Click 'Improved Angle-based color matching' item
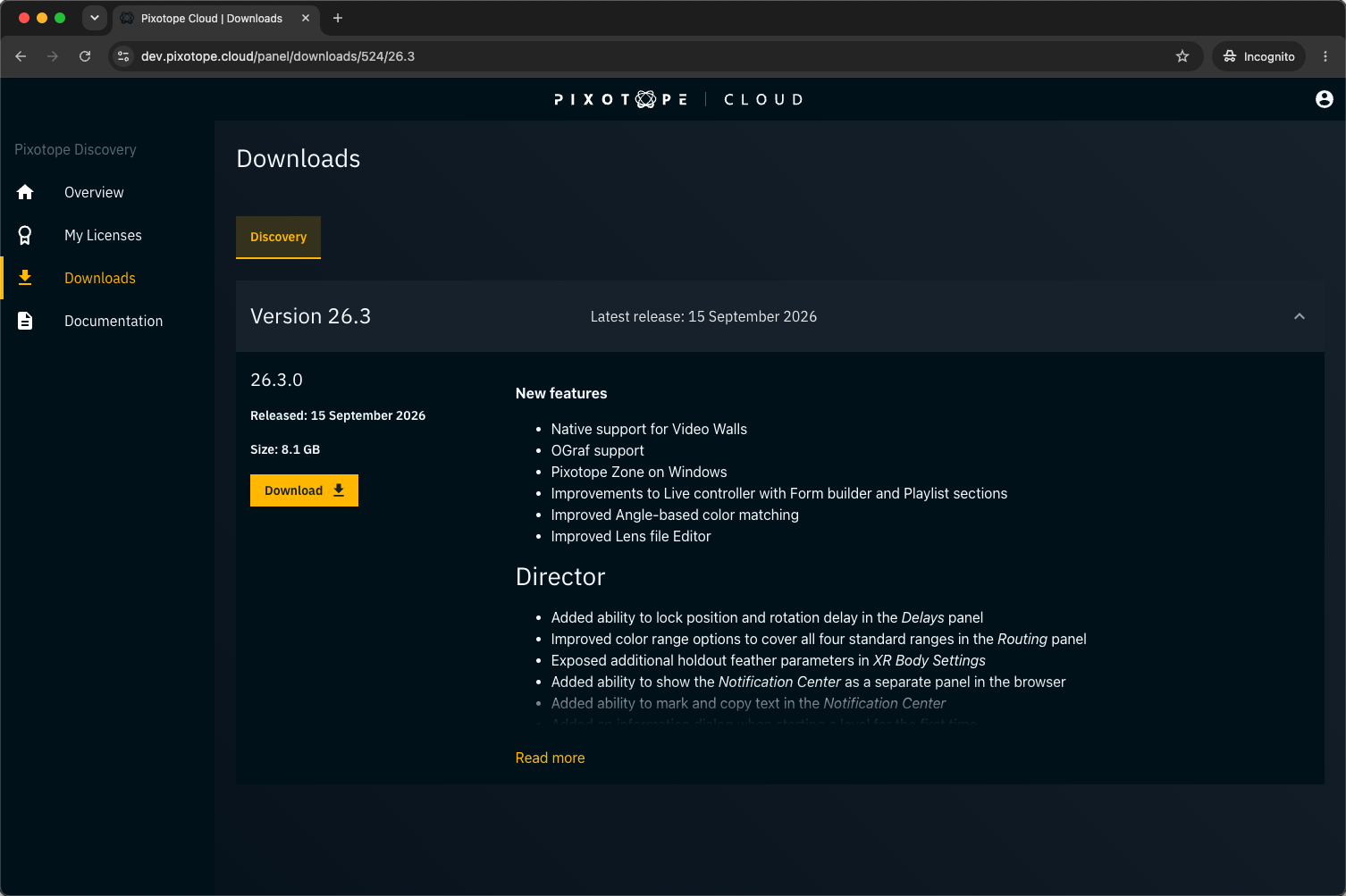This screenshot has width=1346, height=896. coord(675,515)
